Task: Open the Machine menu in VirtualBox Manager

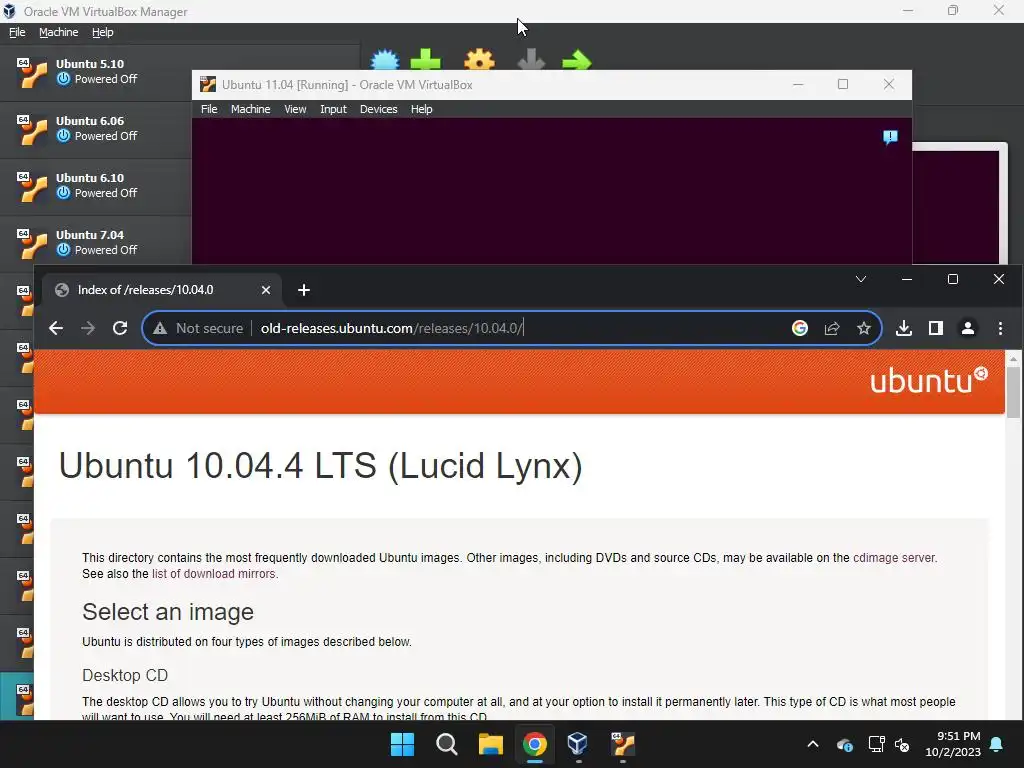Action: 58,33
